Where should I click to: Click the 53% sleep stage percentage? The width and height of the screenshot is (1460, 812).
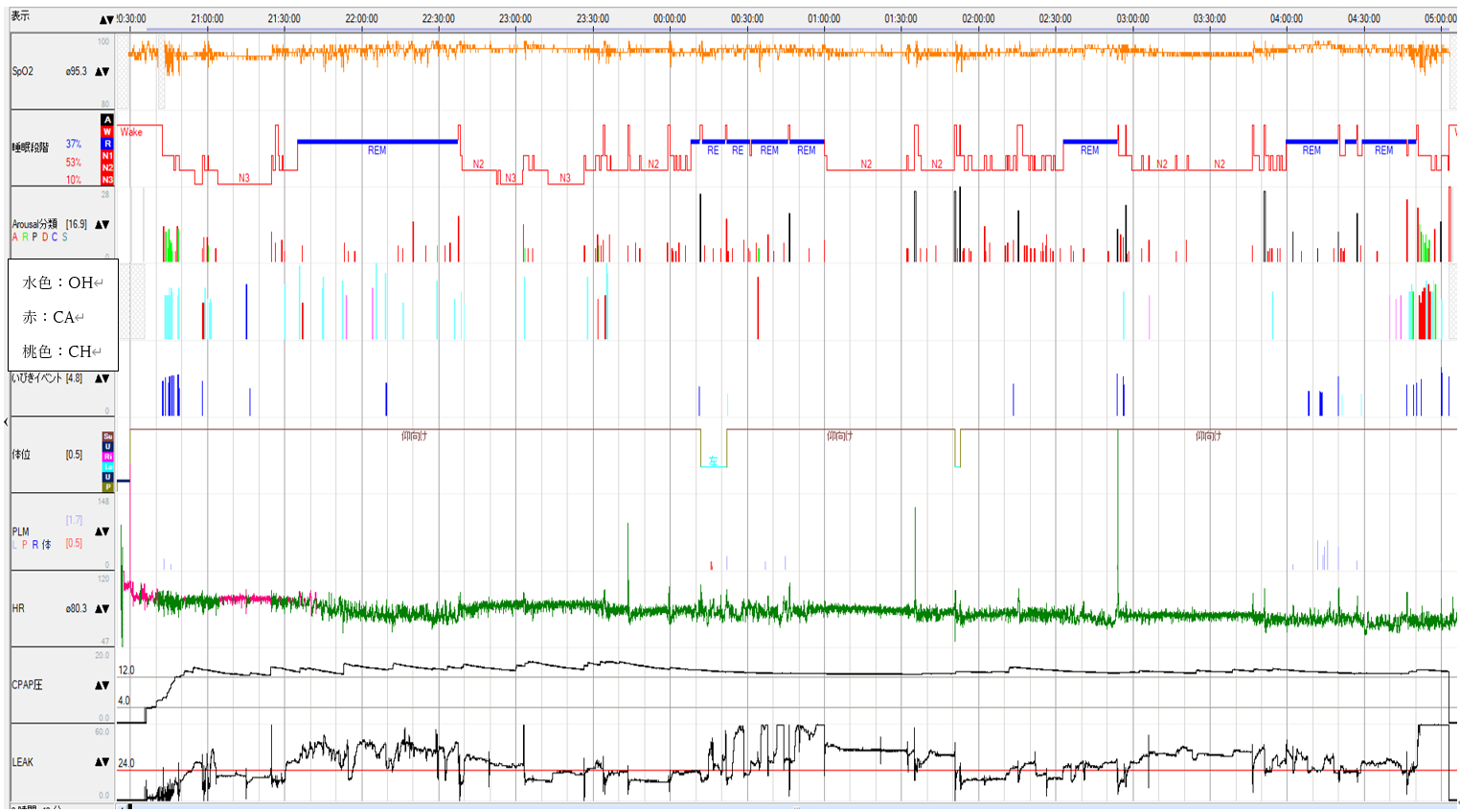(x=74, y=163)
